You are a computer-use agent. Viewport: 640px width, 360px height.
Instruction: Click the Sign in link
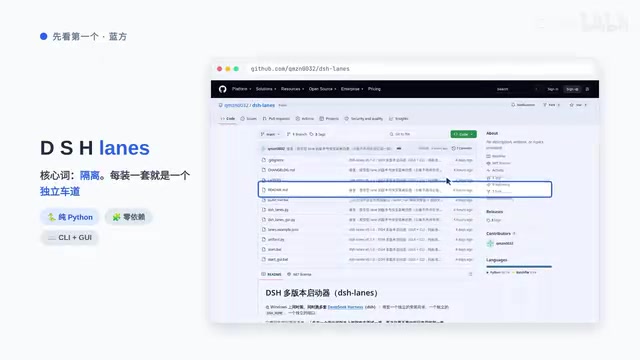(x=553, y=89)
